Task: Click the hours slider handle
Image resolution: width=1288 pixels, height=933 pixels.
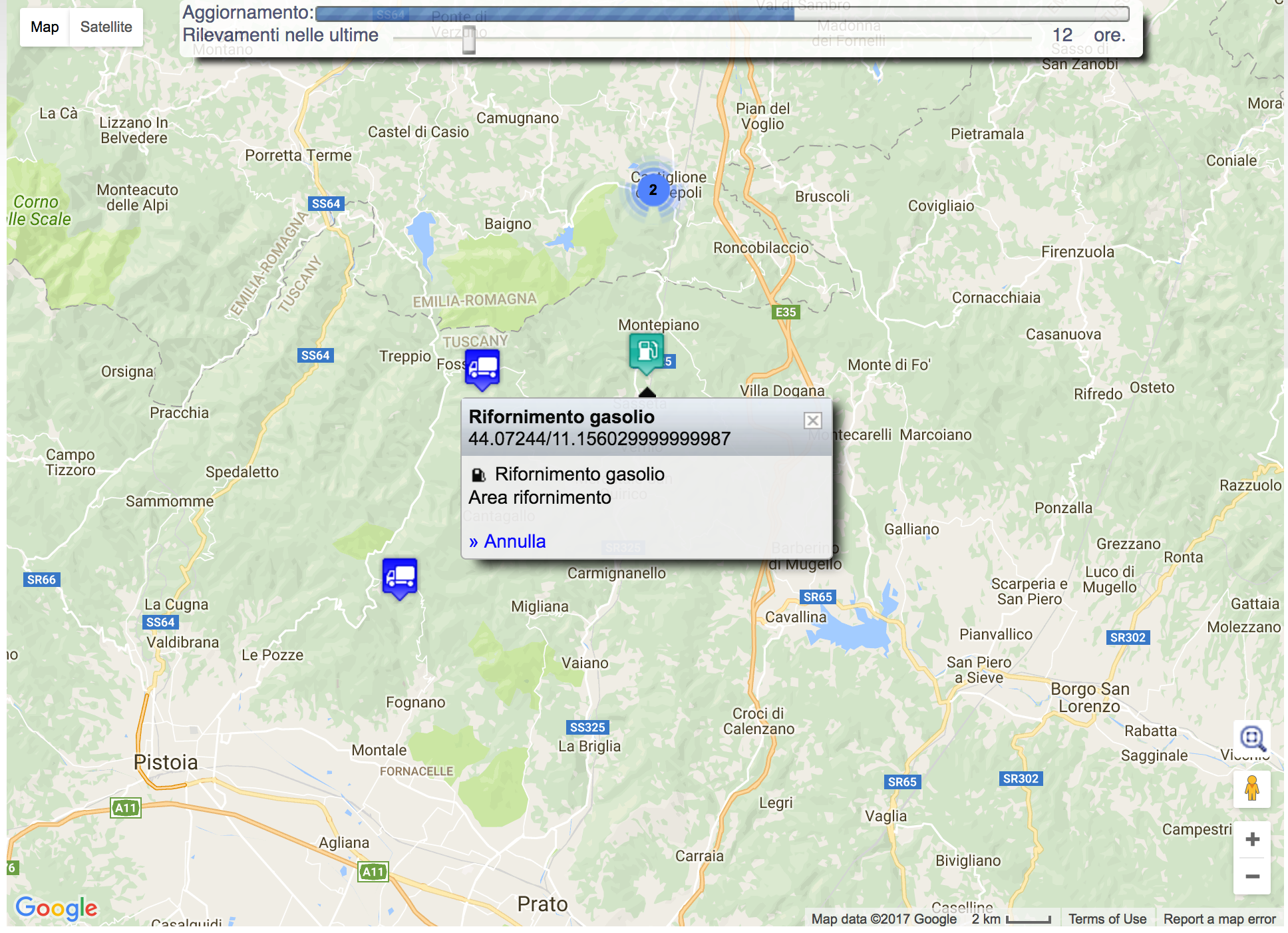Action: pyautogui.click(x=469, y=39)
